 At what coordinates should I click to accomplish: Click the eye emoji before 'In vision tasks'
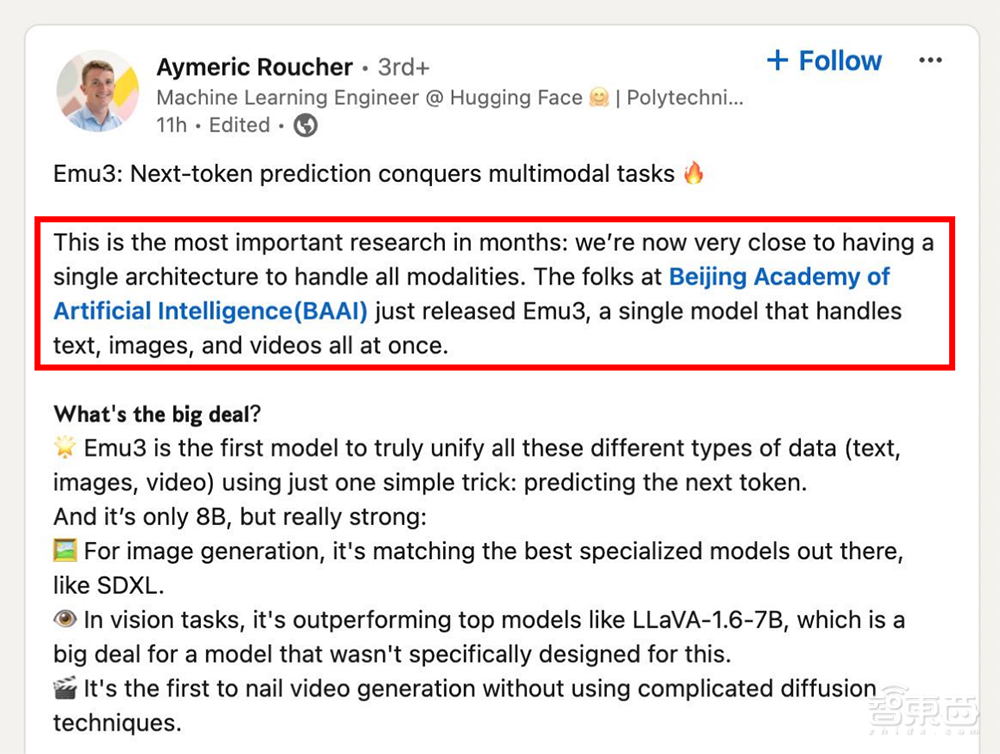[x=66, y=620]
